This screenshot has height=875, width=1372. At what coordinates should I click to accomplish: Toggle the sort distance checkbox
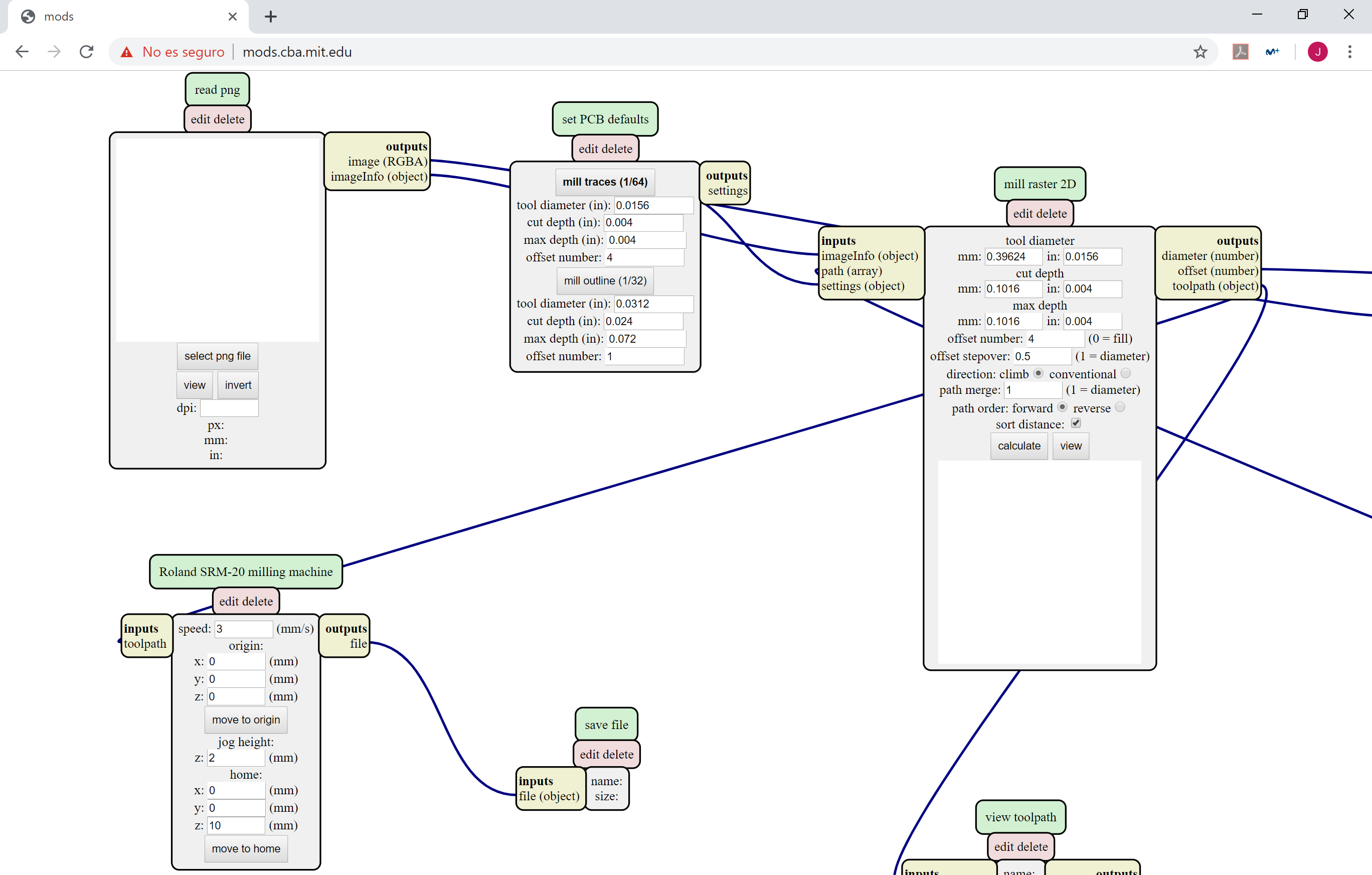(1076, 423)
